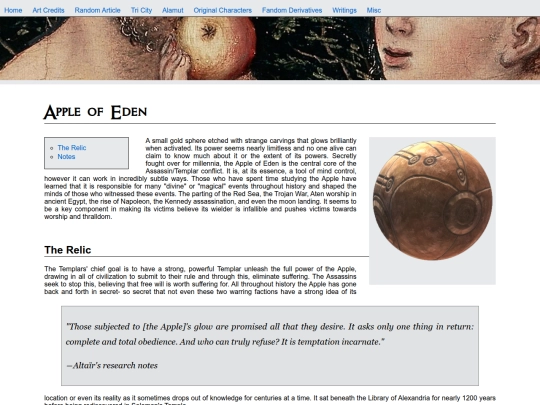
Task: Open the Writings menu
Action: pyautogui.click(x=344, y=10)
